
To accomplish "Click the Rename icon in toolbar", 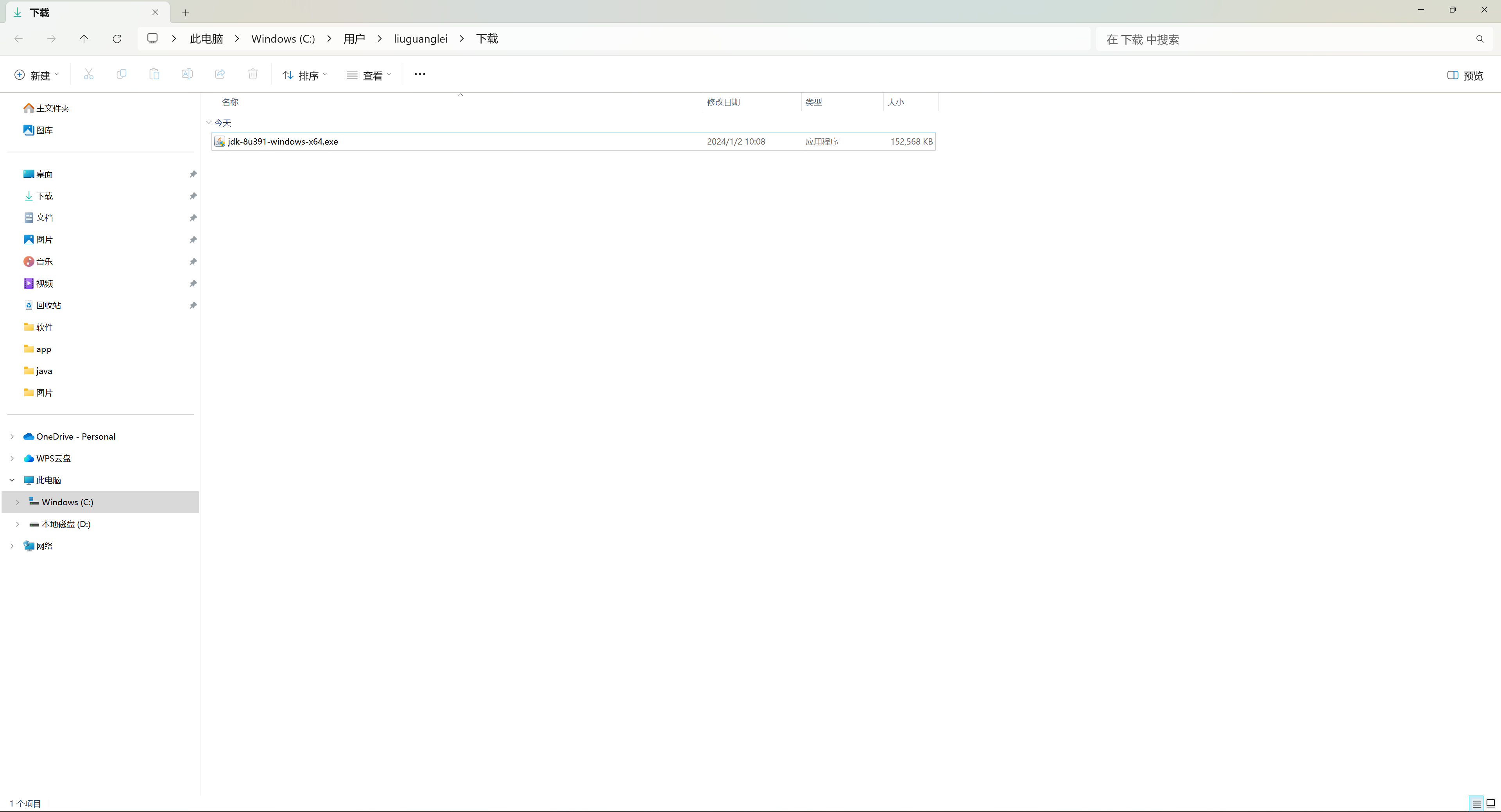I will (x=187, y=75).
